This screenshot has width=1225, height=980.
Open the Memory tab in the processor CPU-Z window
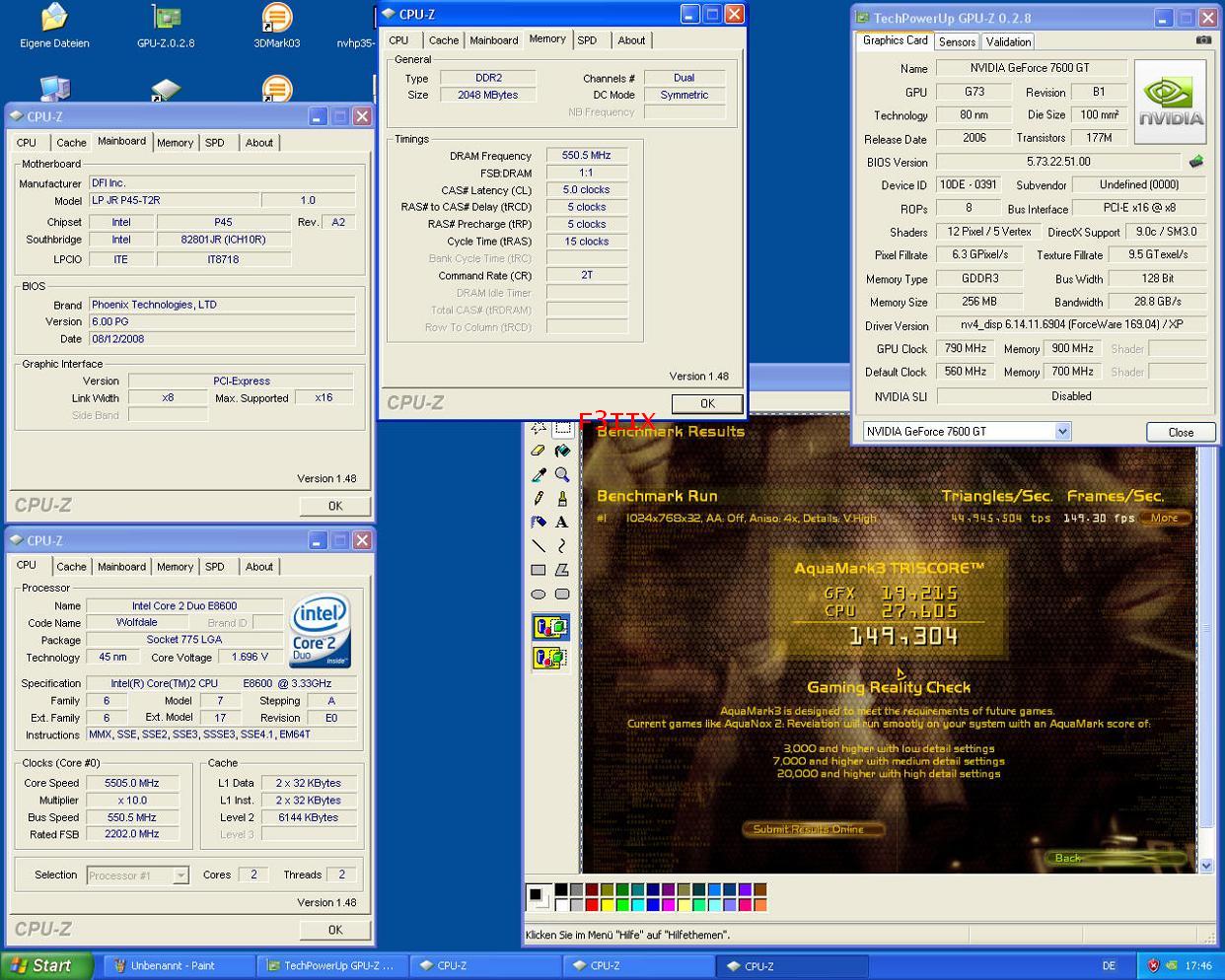175,567
